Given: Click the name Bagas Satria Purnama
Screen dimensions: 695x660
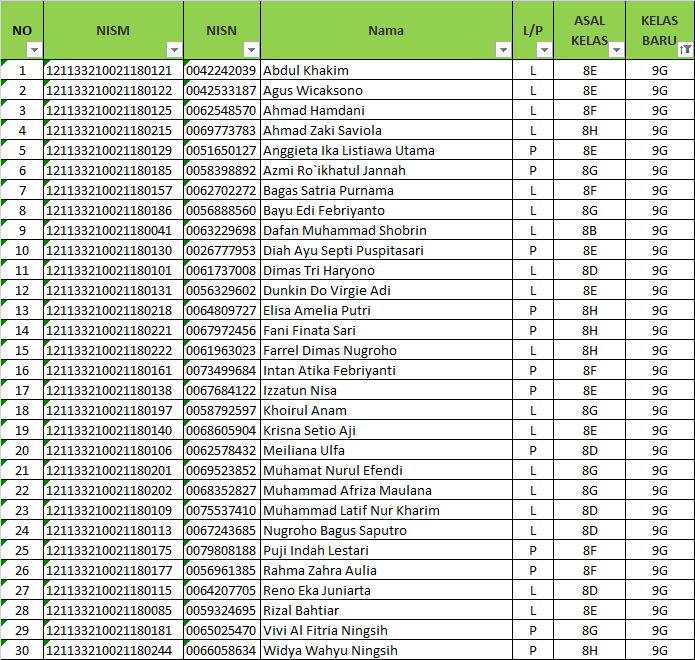Looking at the screenshot, I should point(328,191).
